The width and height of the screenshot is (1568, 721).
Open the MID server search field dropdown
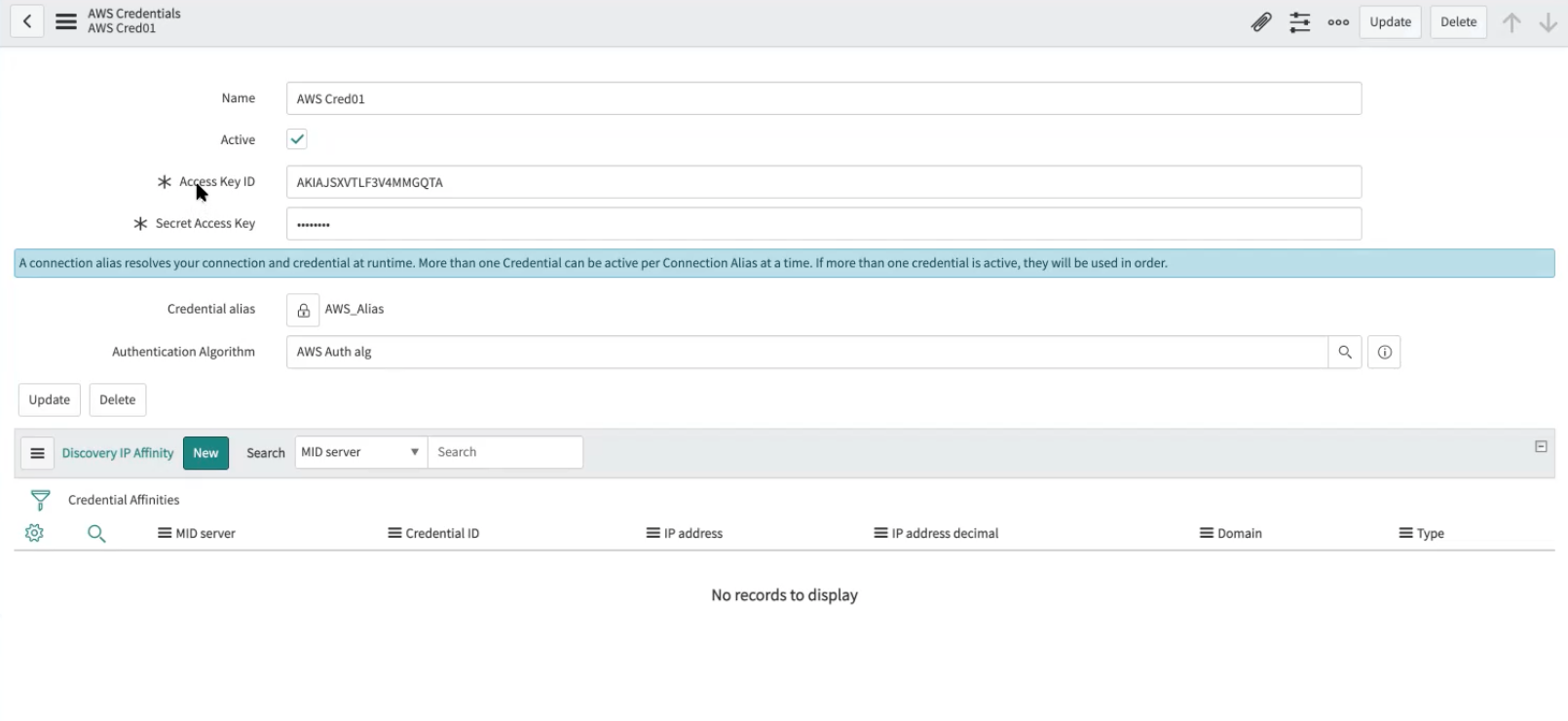(x=361, y=452)
